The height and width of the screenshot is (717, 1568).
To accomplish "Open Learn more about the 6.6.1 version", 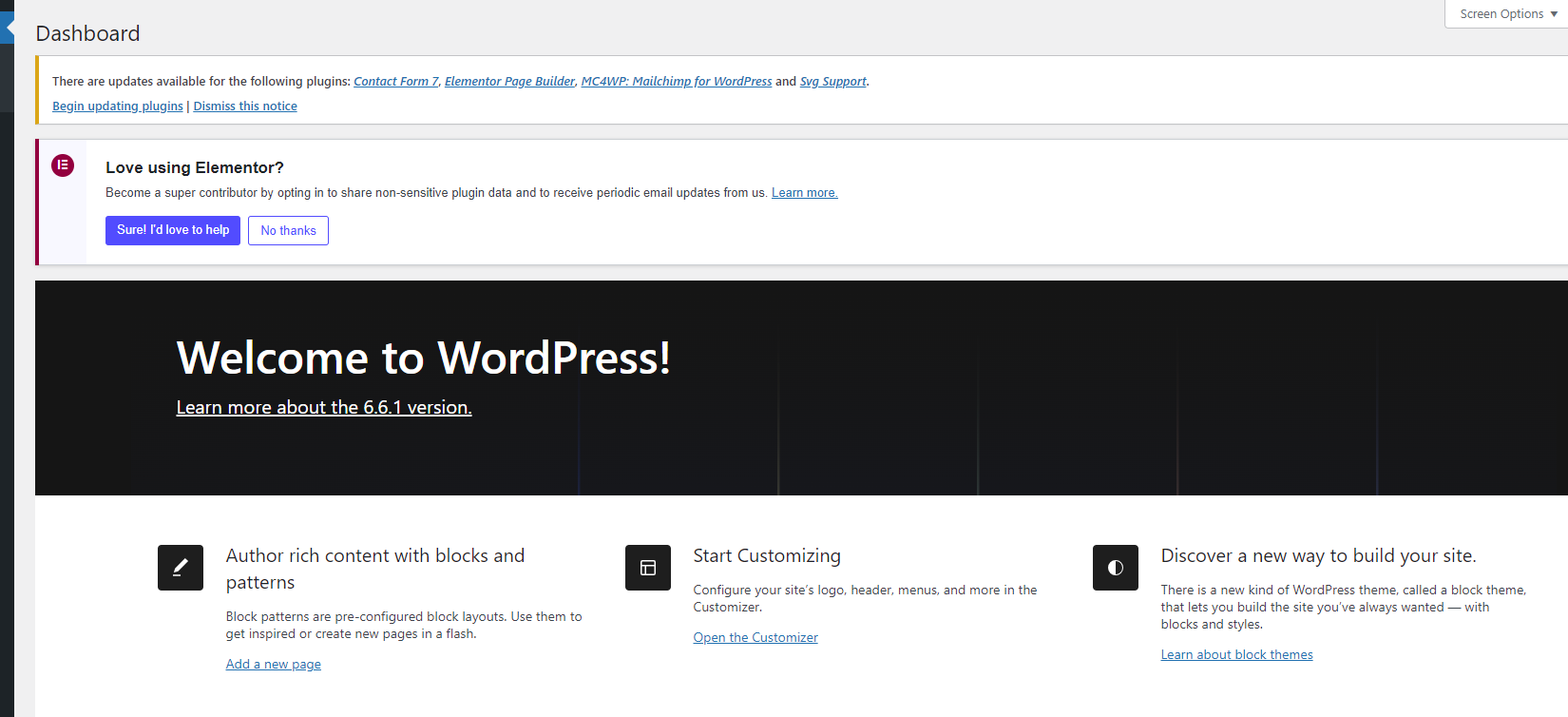I will point(324,407).
